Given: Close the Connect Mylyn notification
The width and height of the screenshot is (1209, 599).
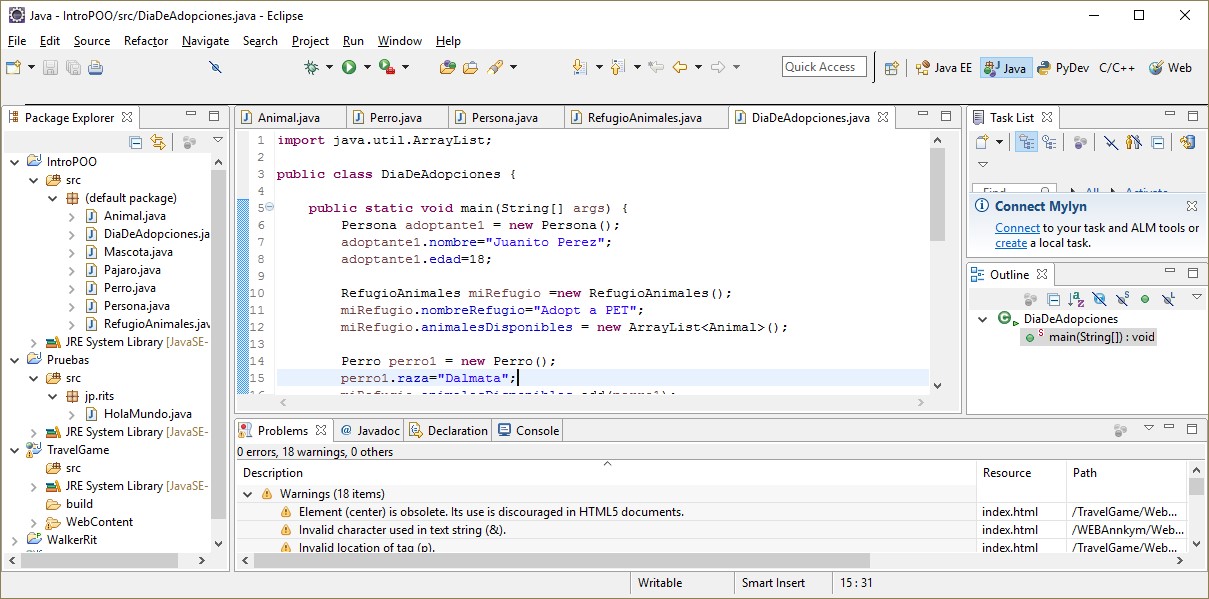Looking at the screenshot, I should pyautogui.click(x=1192, y=206).
